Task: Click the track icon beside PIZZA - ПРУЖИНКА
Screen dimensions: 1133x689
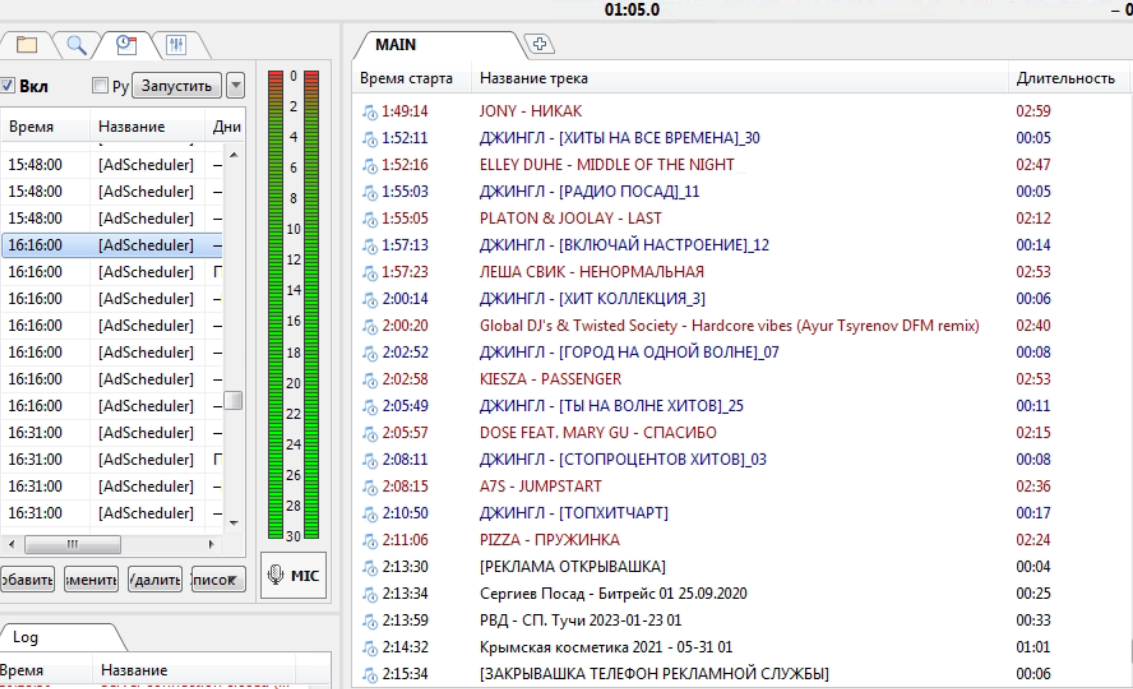Action: [x=369, y=540]
